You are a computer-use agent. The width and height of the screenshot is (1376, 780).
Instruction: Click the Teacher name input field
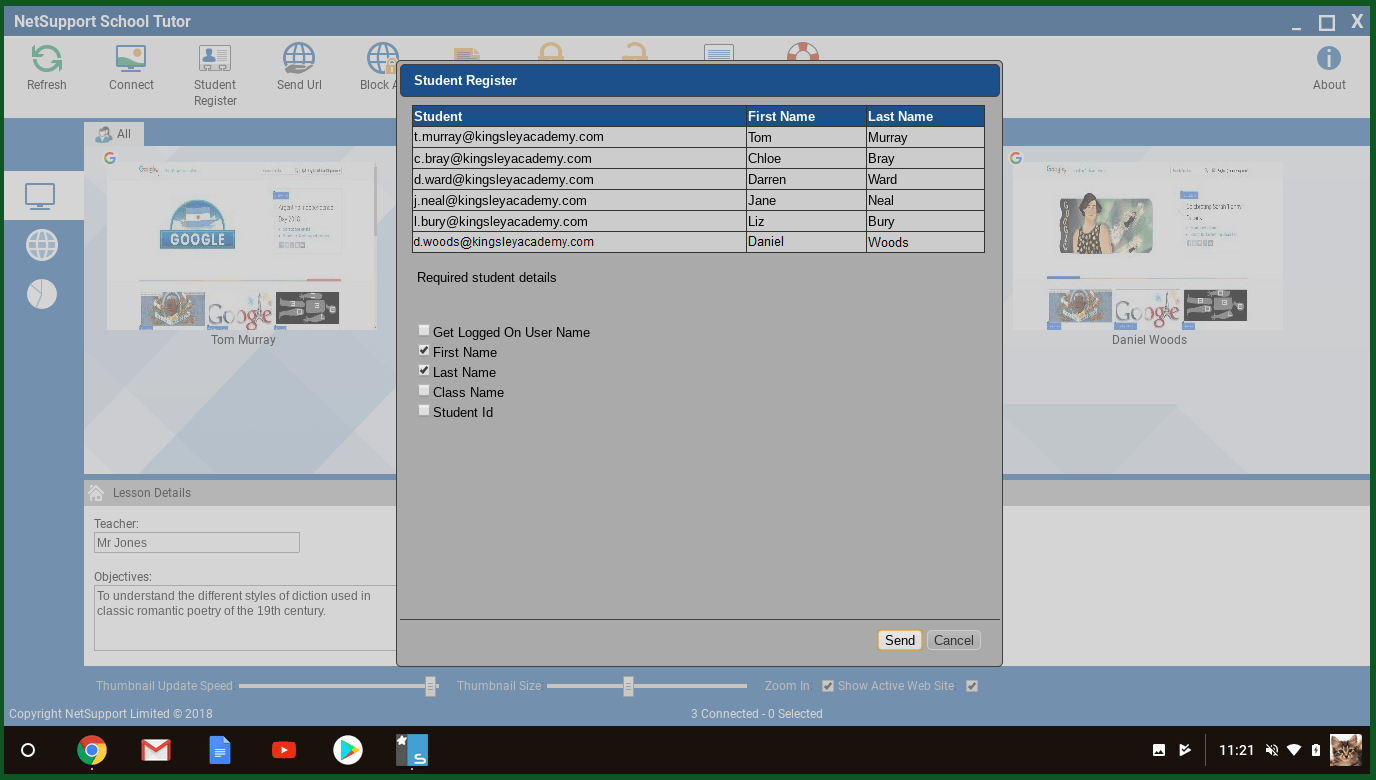click(196, 543)
